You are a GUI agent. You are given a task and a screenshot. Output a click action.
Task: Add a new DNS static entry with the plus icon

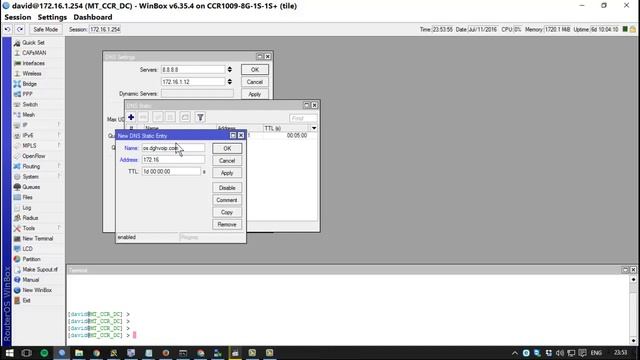pyautogui.click(x=131, y=117)
